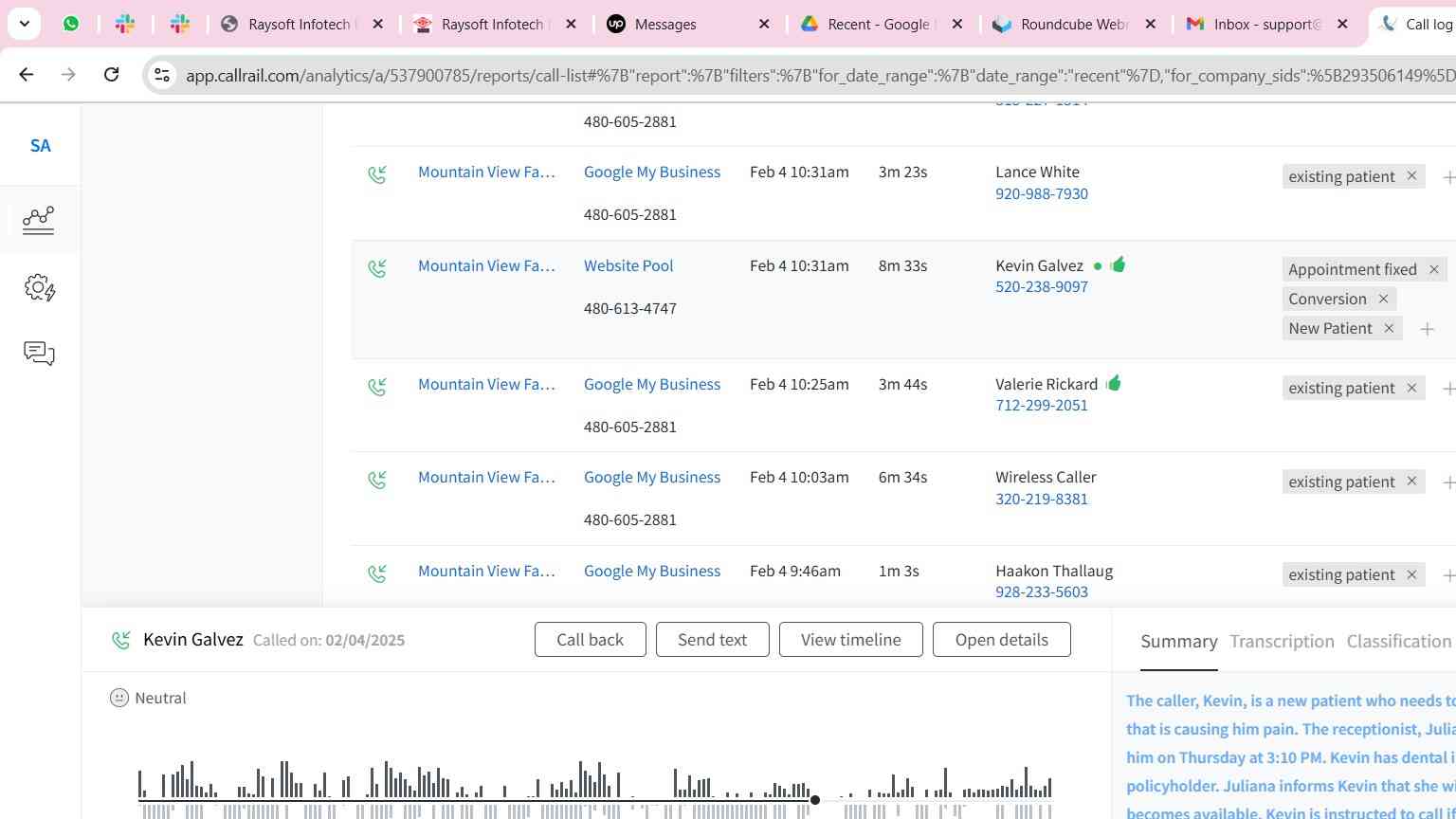Open the browser tab search dropdown arrow
The image size is (1456, 819).
[24, 24]
